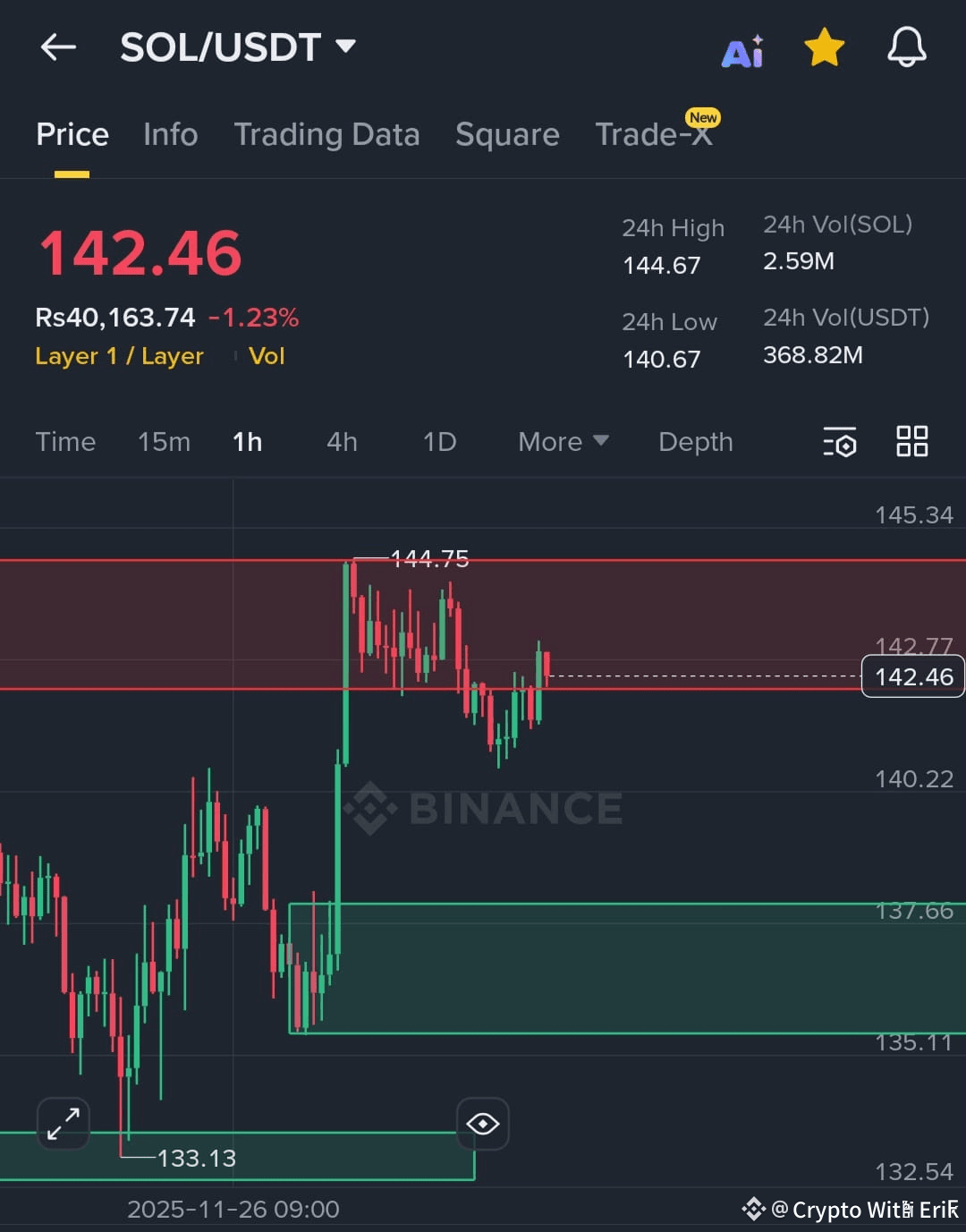Open the More timeframes dropdown

pos(563,442)
